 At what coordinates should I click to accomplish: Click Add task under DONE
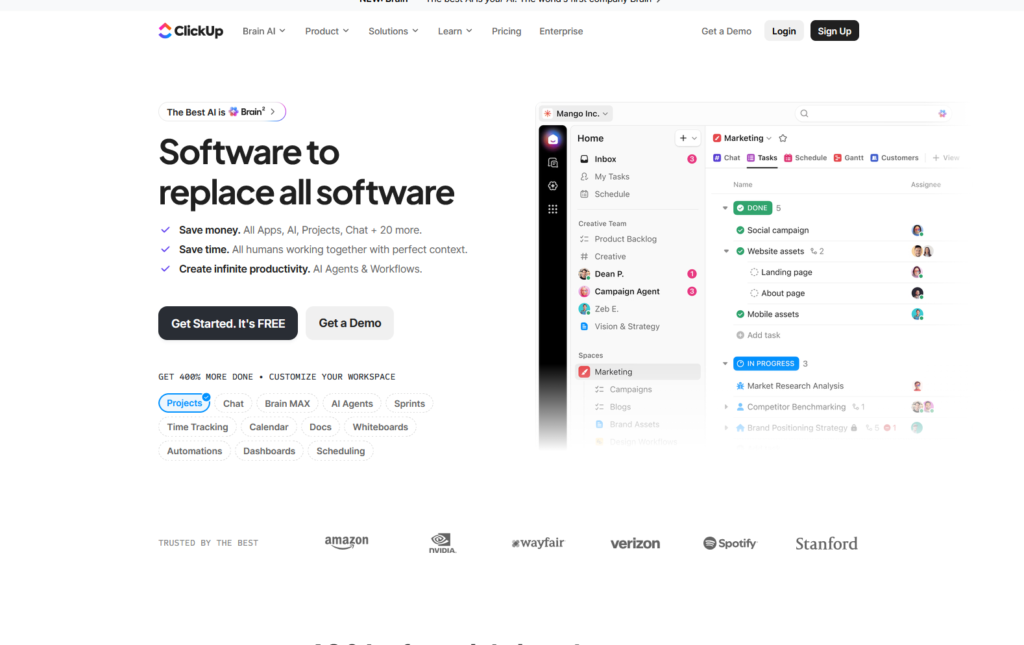758,335
